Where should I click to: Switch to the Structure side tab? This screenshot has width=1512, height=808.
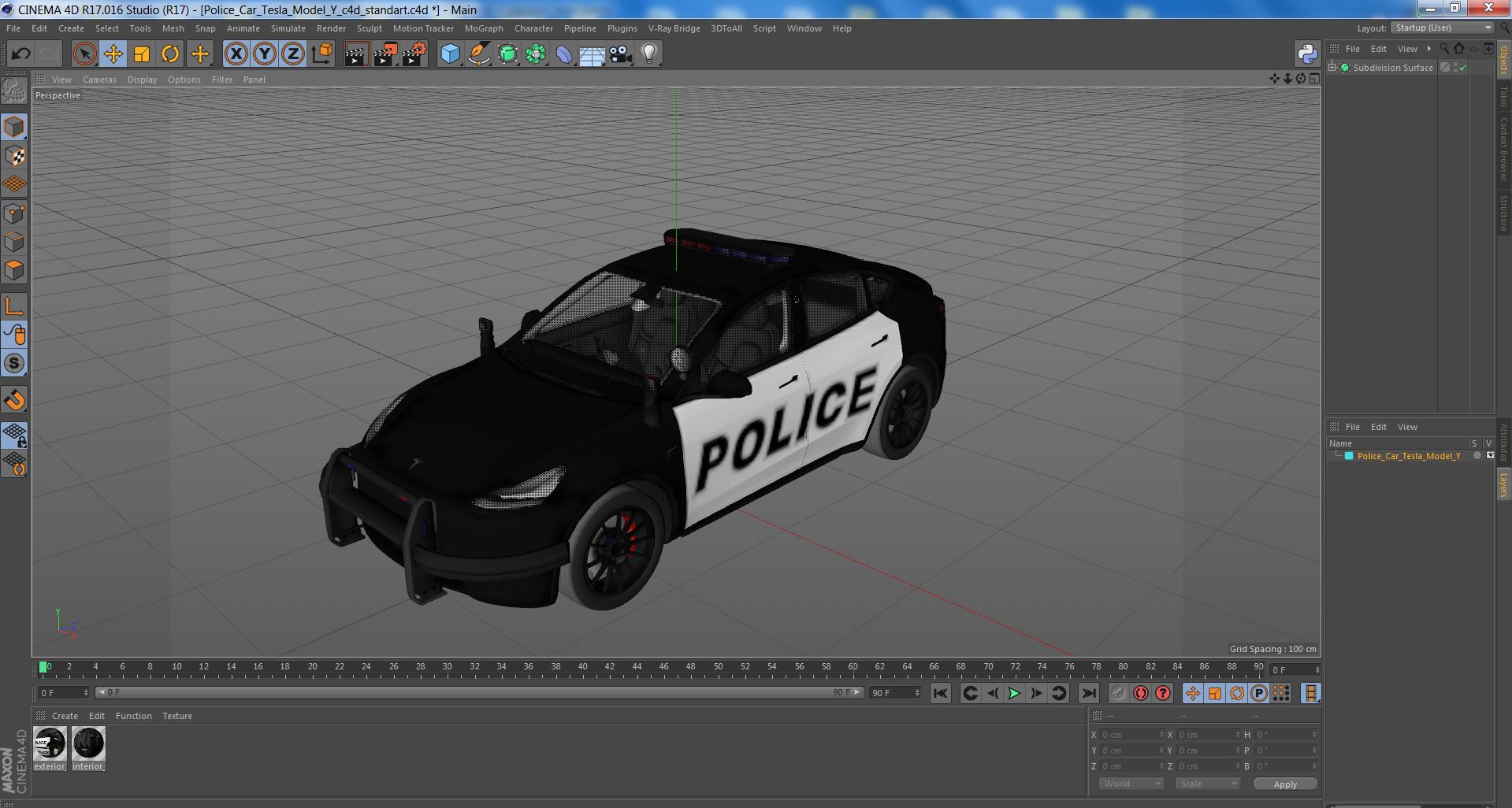(x=1503, y=212)
